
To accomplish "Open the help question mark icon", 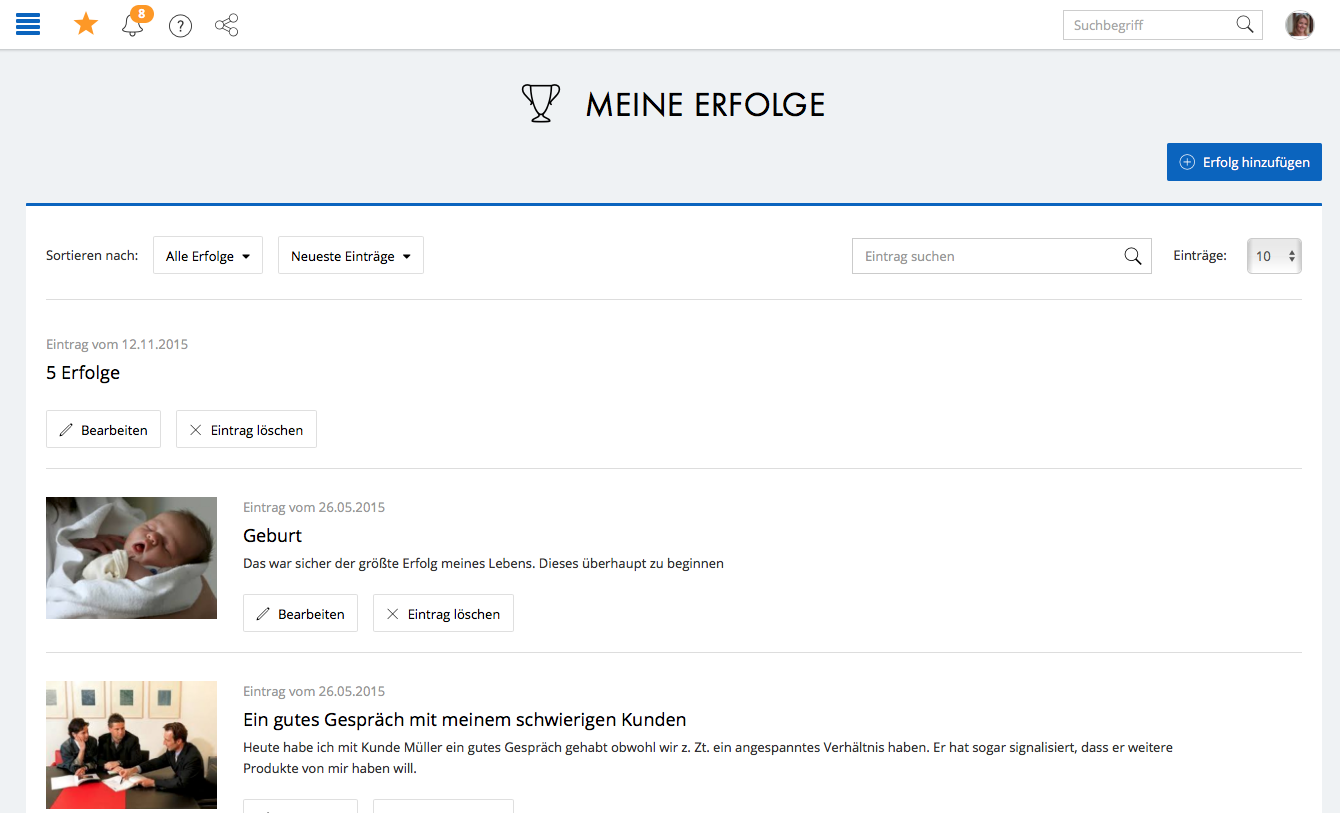I will (180, 26).
